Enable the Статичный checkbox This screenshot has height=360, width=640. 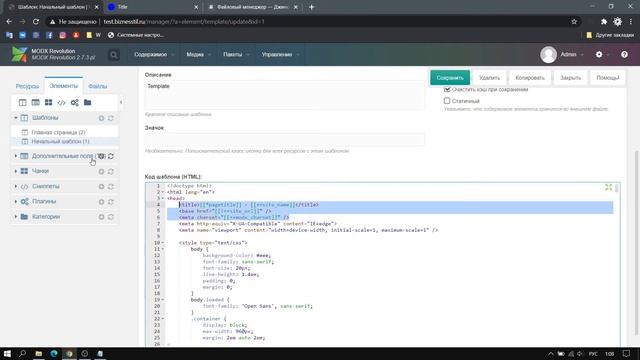447,100
